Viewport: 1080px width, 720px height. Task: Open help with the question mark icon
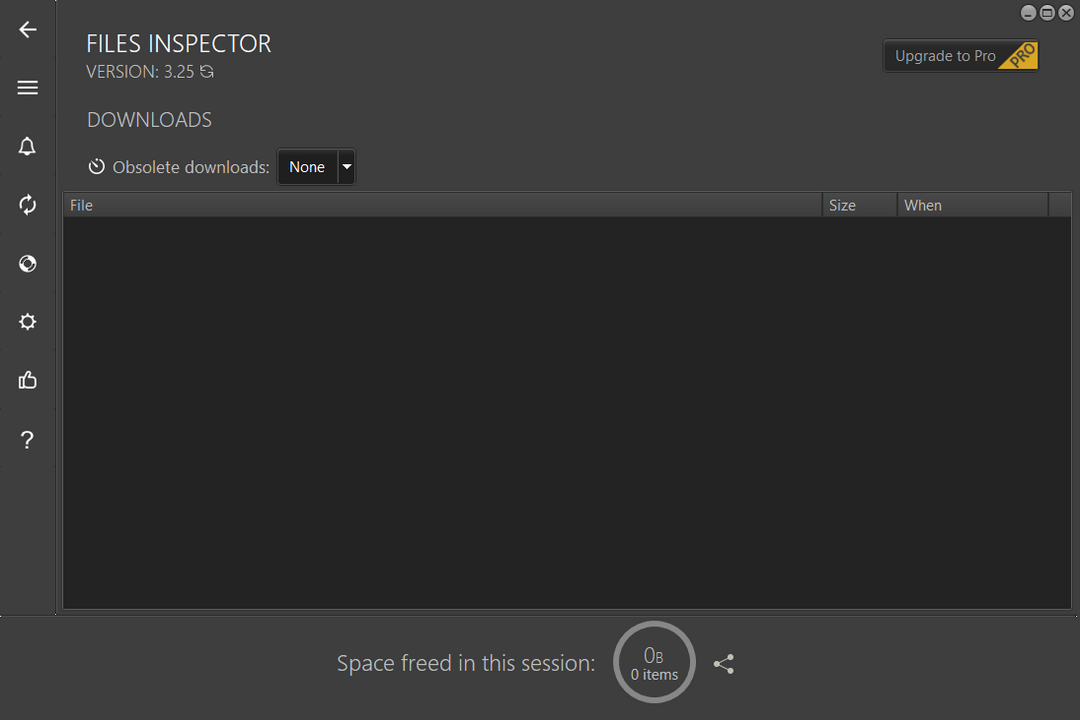pos(28,440)
